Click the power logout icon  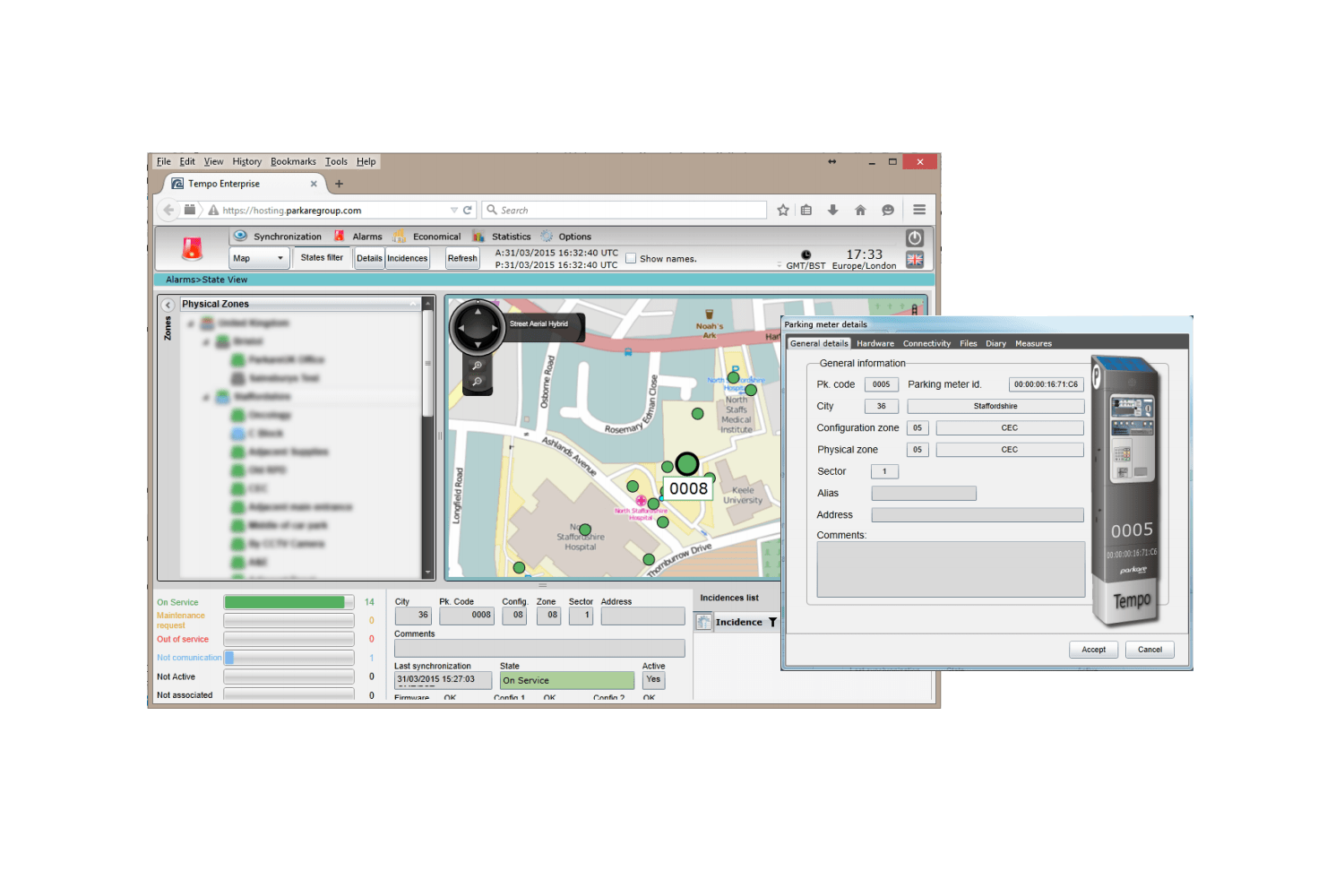914,238
